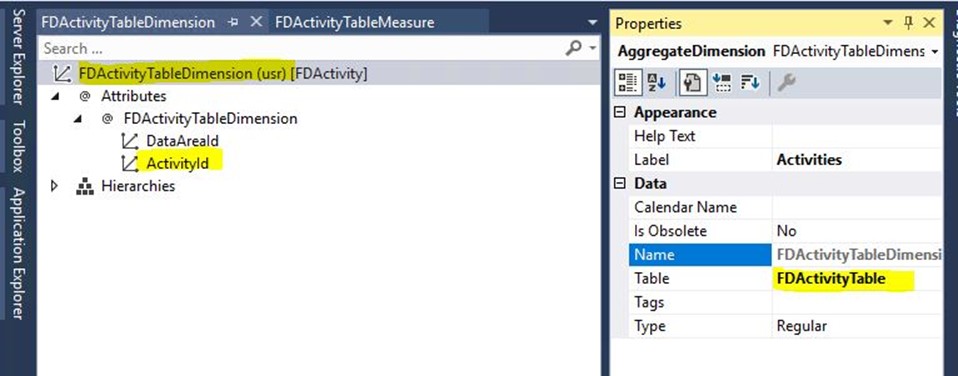This screenshot has width=958, height=376.
Task: Open the AggregateDimension object dropdown
Action: [935, 52]
